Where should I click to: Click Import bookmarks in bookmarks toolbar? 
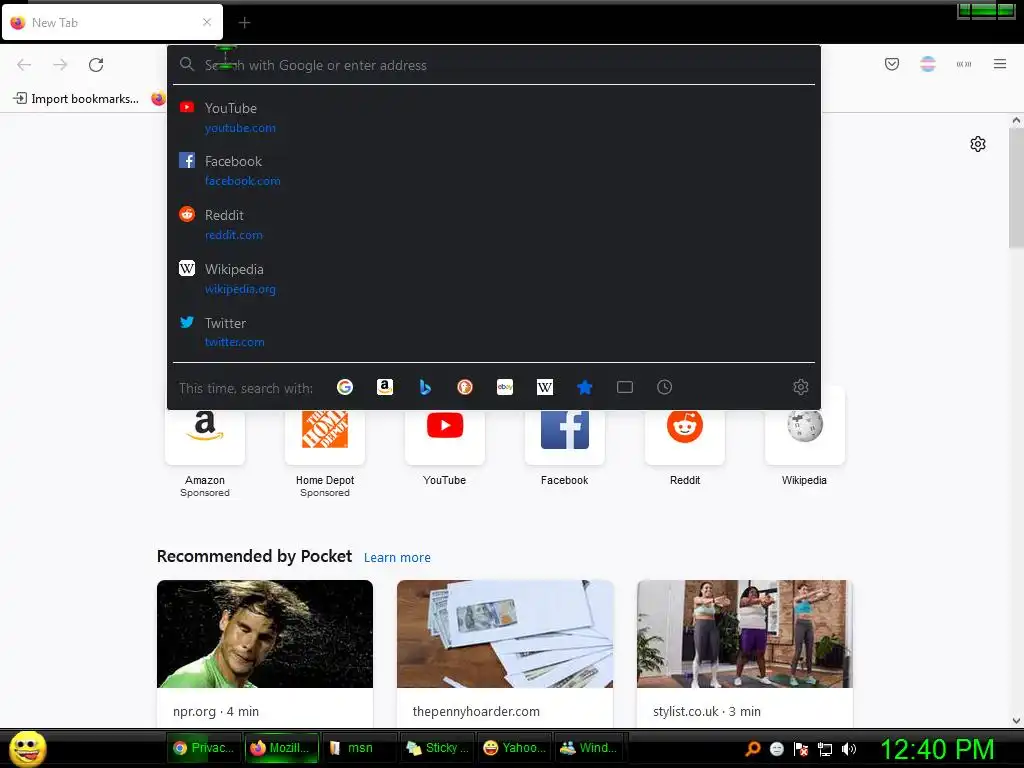[x=76, y=99]
